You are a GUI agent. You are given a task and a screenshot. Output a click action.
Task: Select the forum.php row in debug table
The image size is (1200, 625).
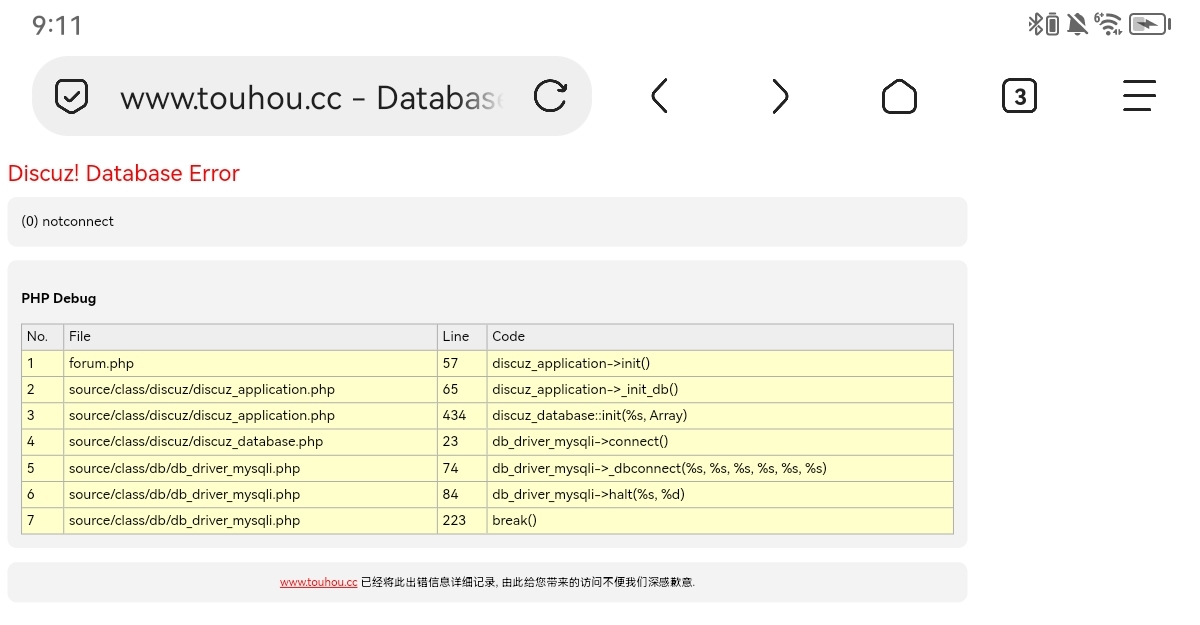click(101, 364)
